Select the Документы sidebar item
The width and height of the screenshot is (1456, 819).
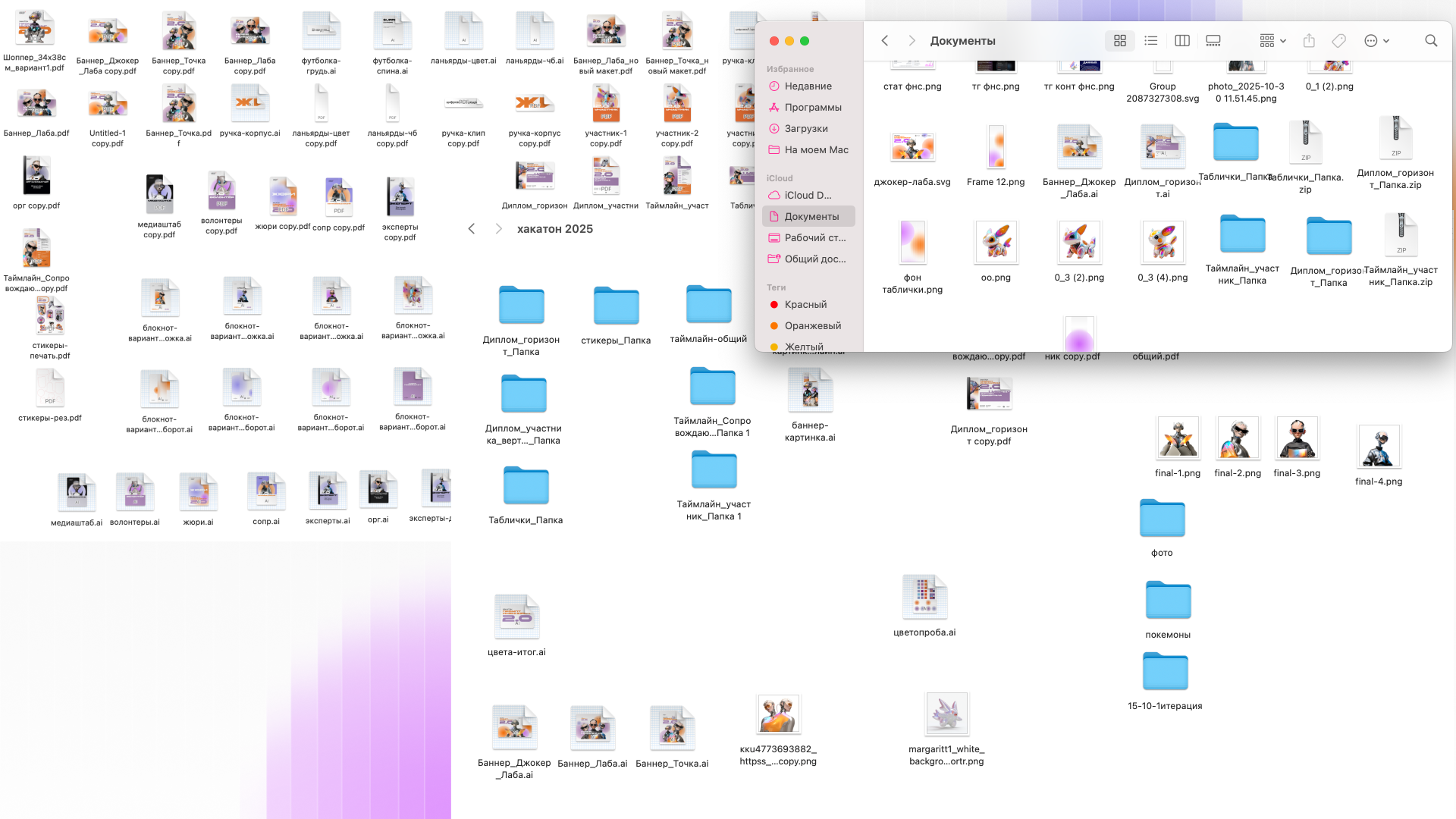[811, 217]
